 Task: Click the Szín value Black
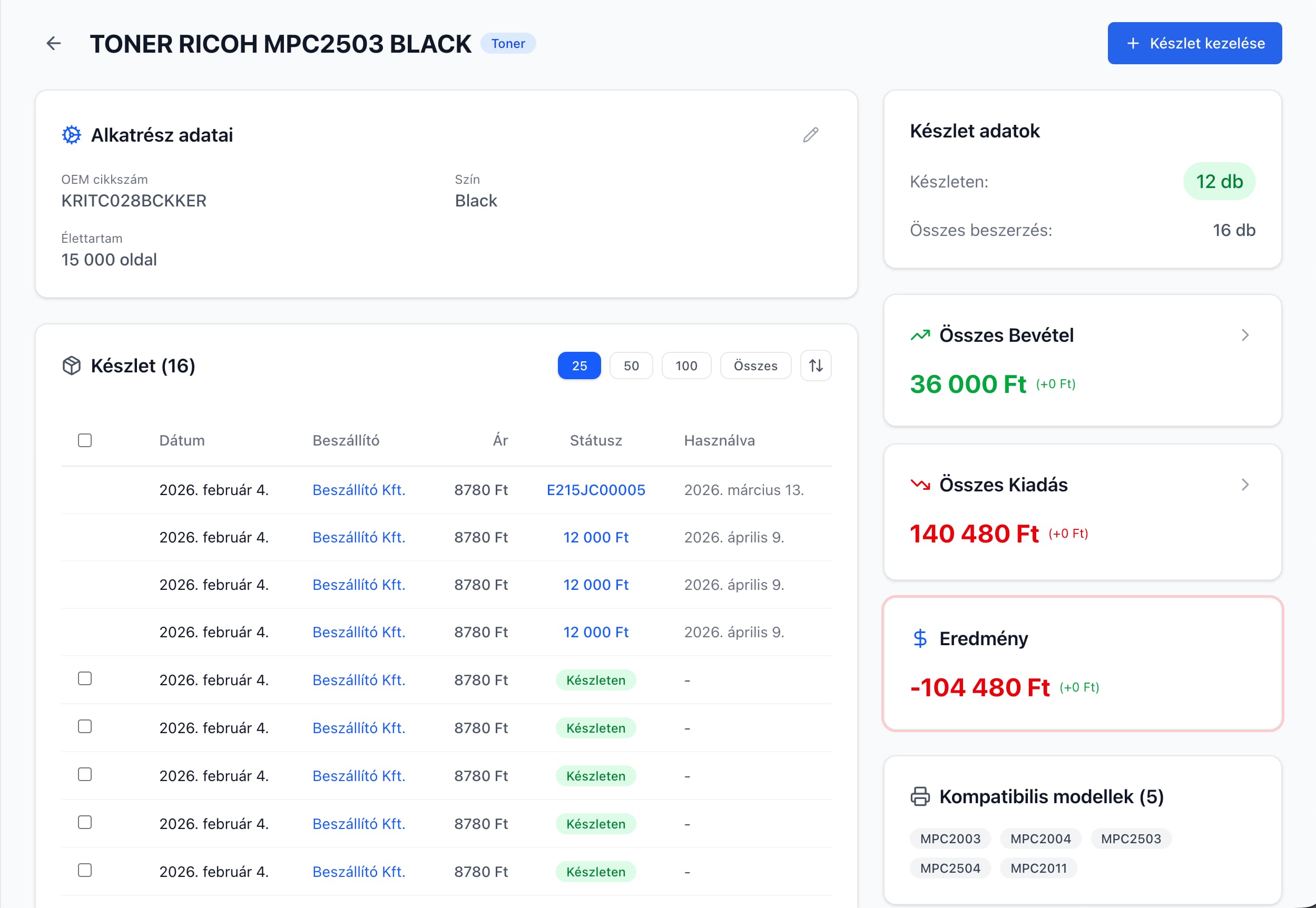pyautogui.click(x=476, y=201)
